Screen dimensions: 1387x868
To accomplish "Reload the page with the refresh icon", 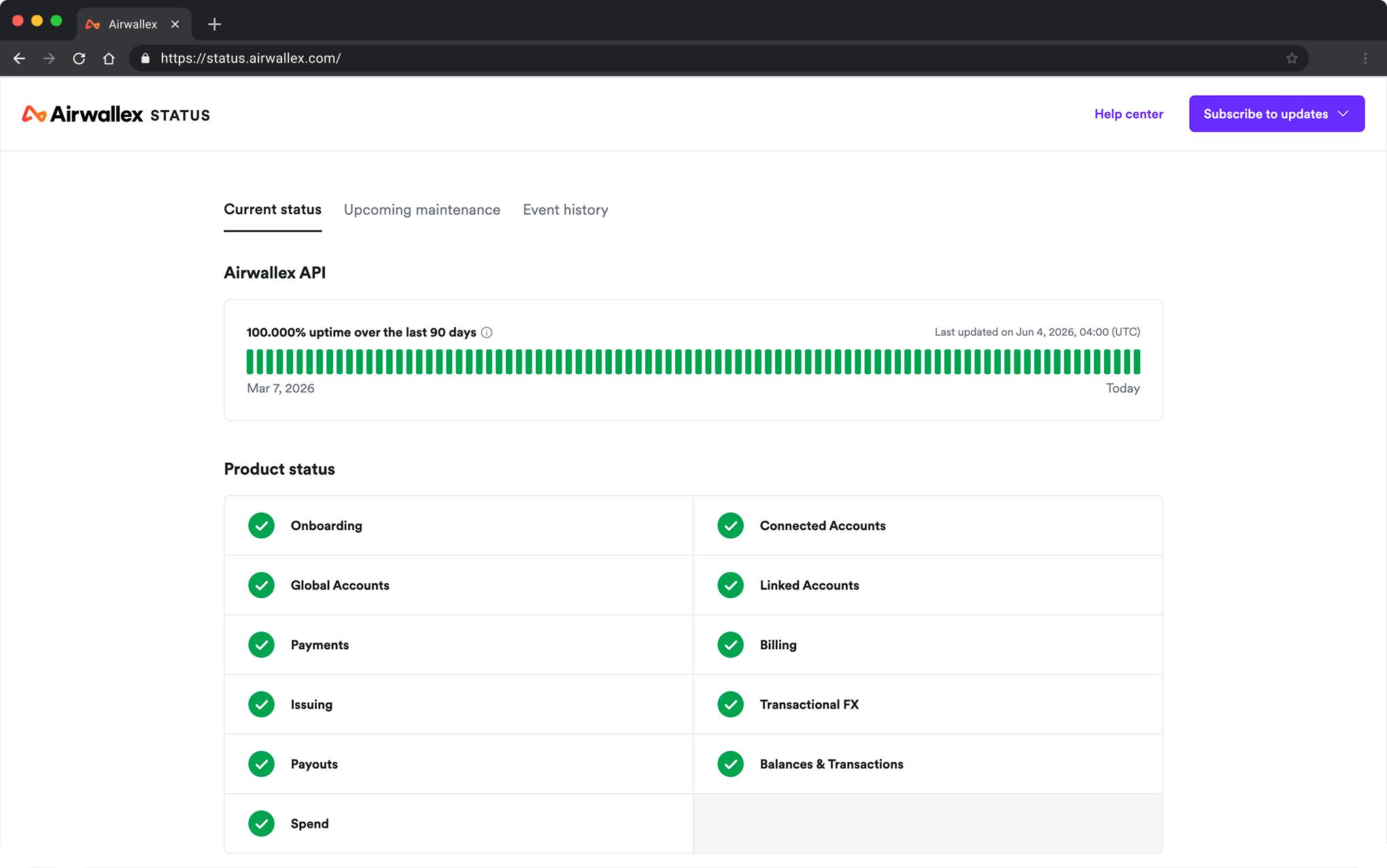I will [79, 58].
